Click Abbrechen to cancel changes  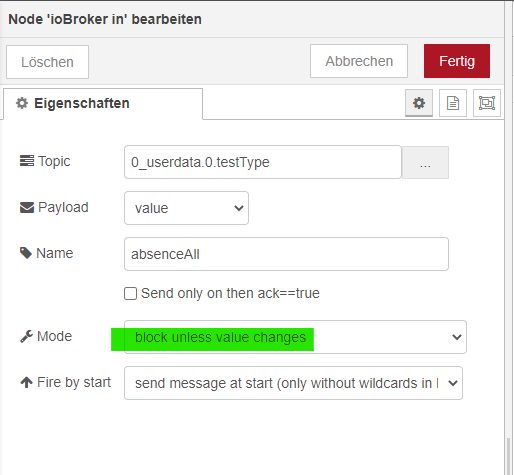point(359,61)
